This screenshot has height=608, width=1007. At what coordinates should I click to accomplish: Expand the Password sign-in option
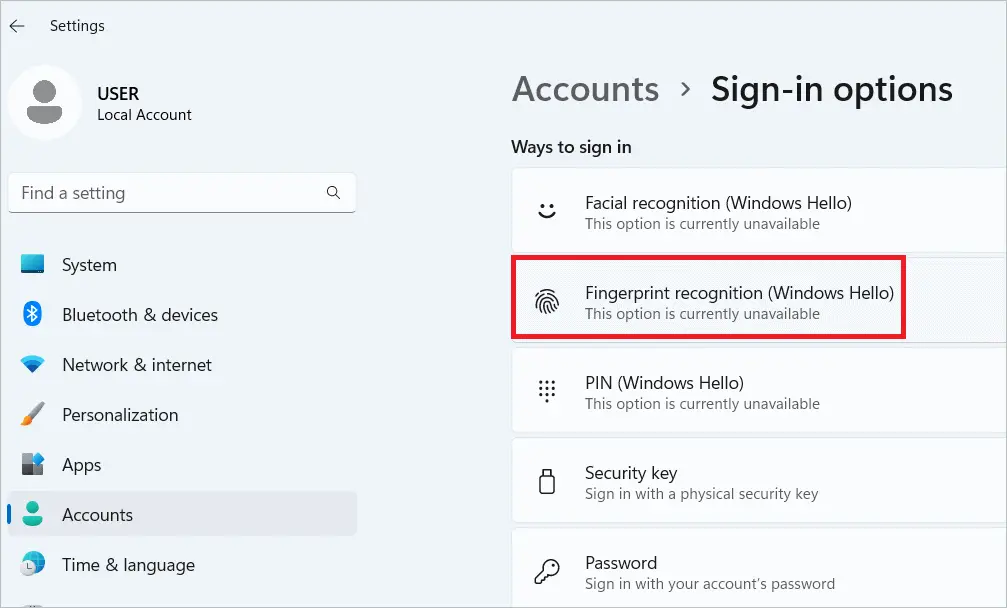759,568
